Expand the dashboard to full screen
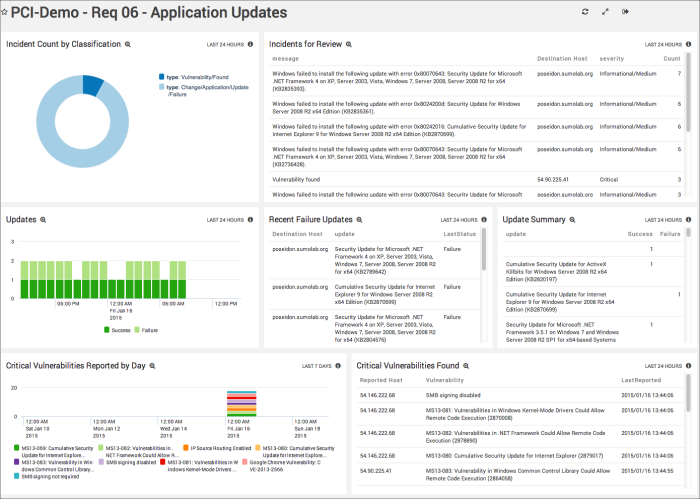Image resolution: width=700 pixels, height=499 pixels. click(605, 12)
